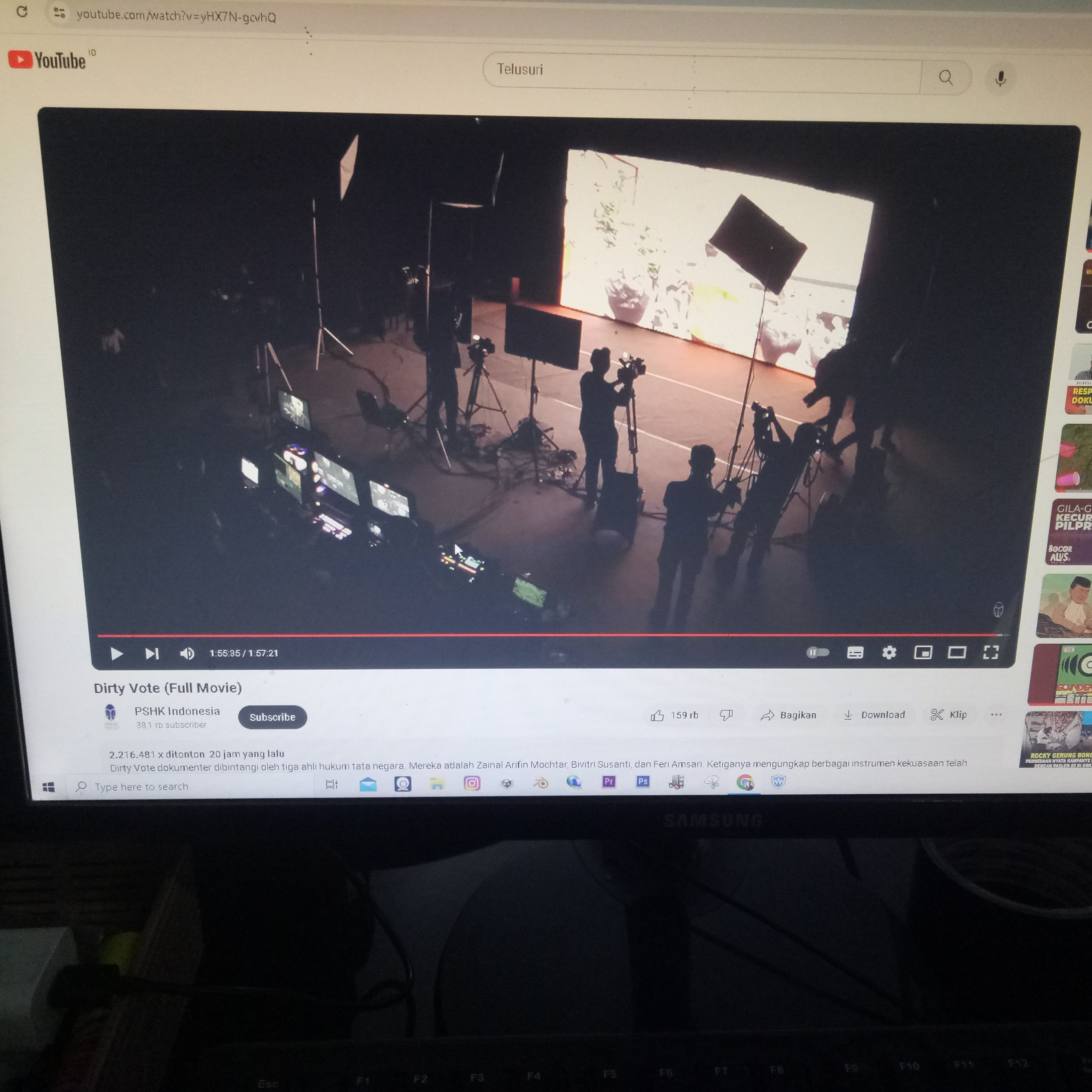
Task: Mute the video volume speaker icon
Action: tap(187, 654)
